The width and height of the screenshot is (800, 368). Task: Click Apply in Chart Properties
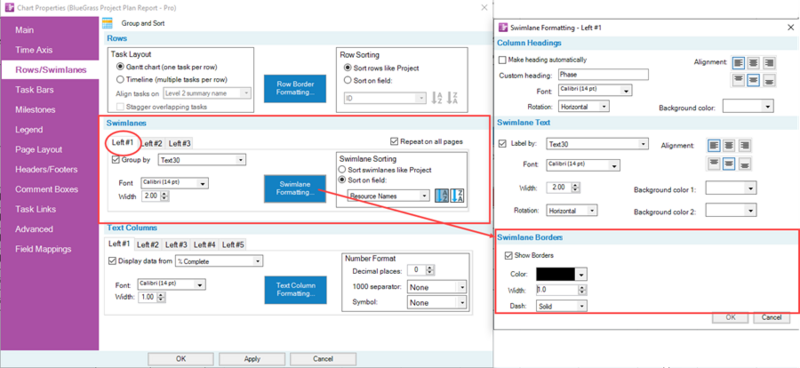pyautogui.click(x=252, y=359)
